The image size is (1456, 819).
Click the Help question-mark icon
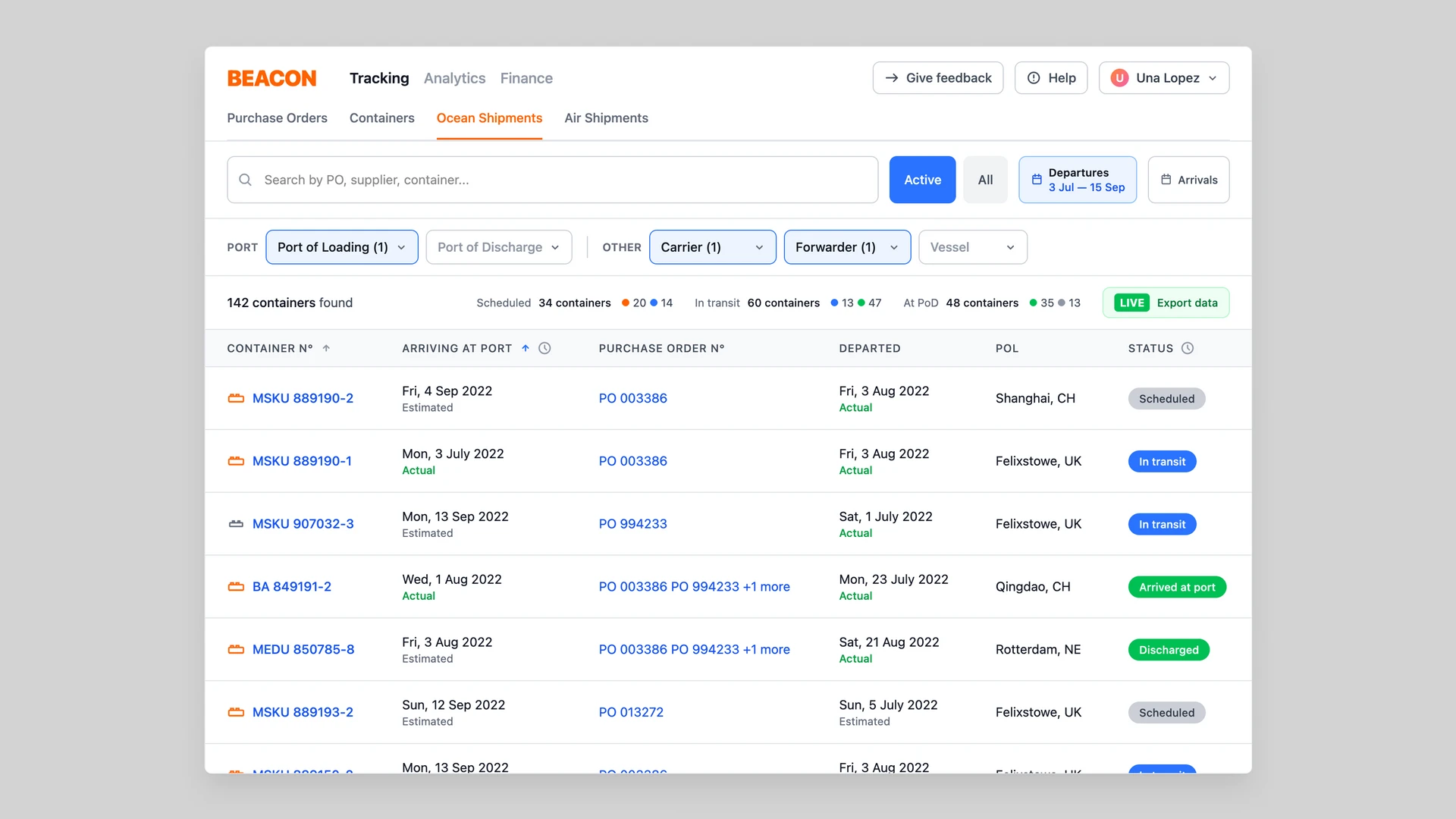click(1033, 77)
